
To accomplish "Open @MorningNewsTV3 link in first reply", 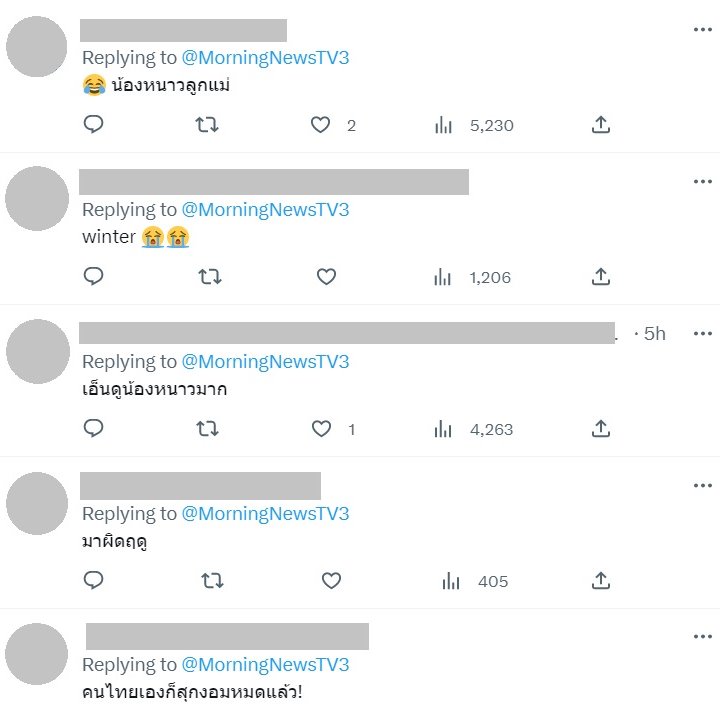I will tap(265, 58).
